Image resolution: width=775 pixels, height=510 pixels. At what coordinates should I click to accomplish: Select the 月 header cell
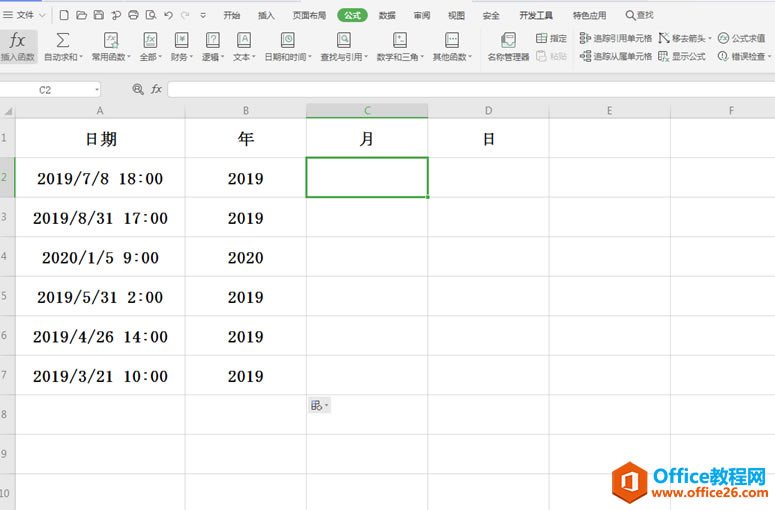click(367, 138)
